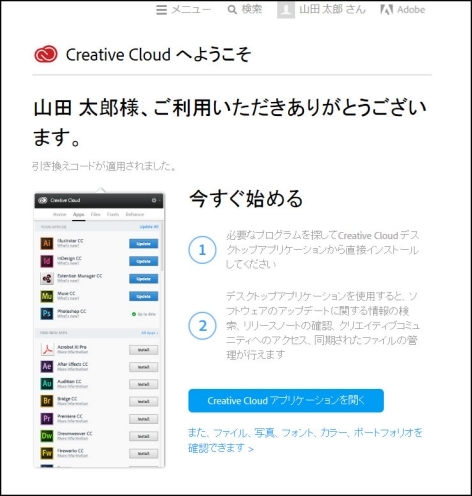Click the Fireworks CC Fw icon
This screenshot has height=496, width=472.
point(47,453)
